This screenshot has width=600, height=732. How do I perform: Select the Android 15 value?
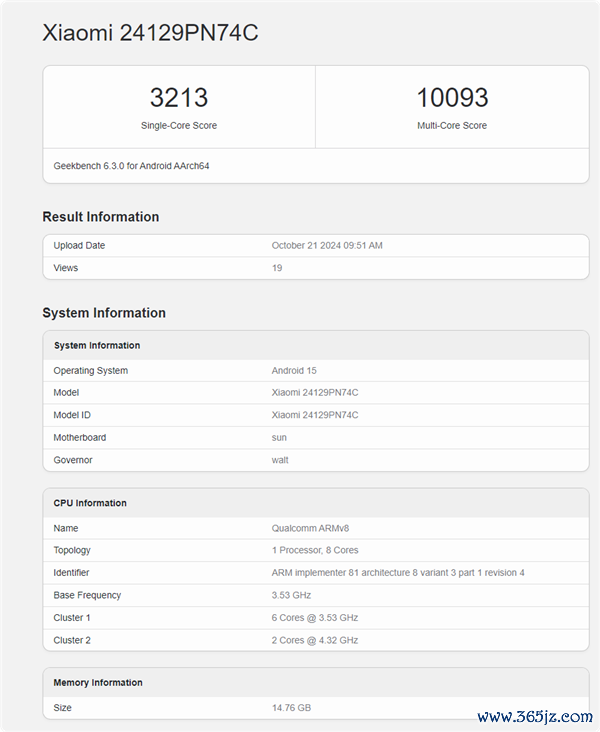(x=294, y=371)
